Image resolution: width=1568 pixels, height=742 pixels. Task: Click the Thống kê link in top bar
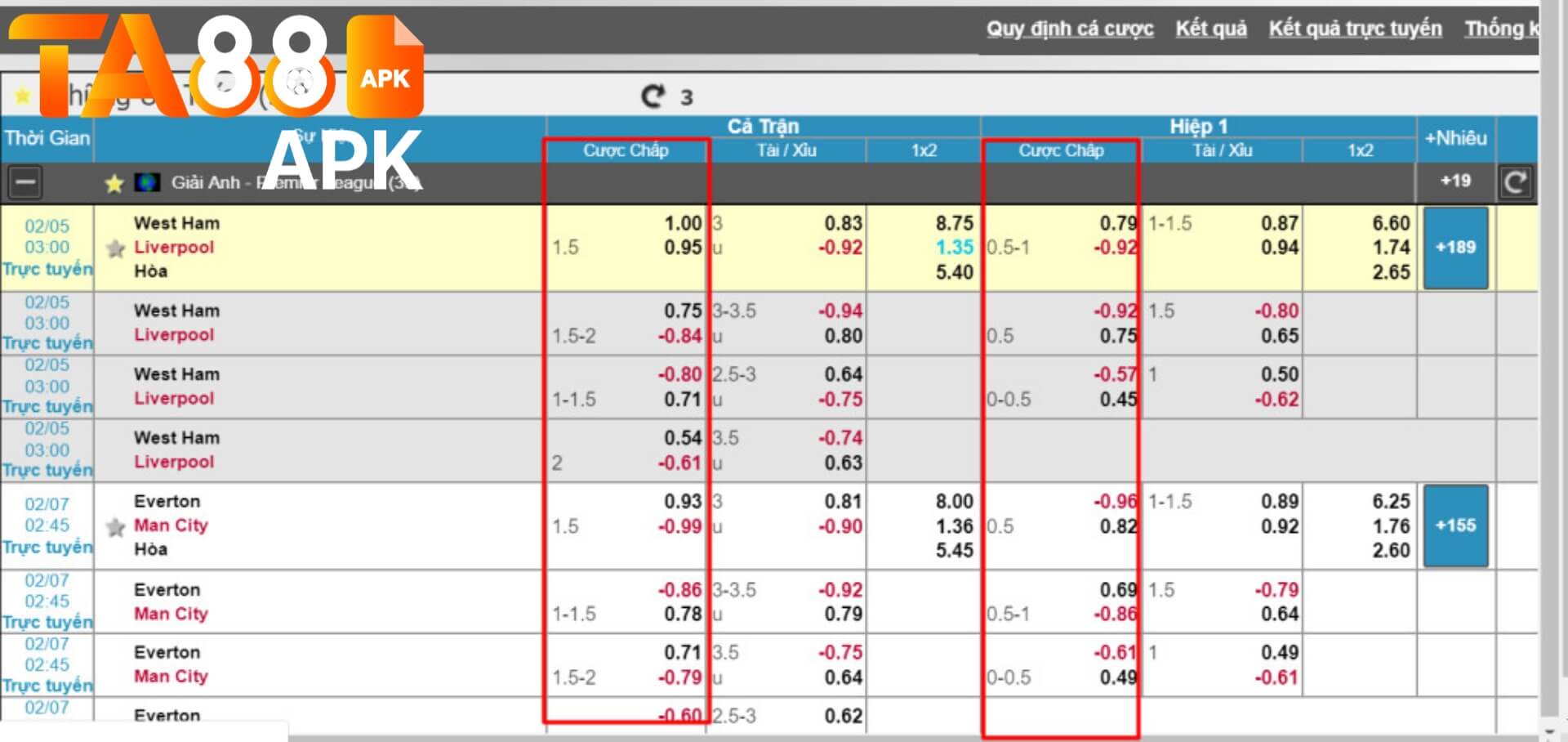coord(1500,29)
